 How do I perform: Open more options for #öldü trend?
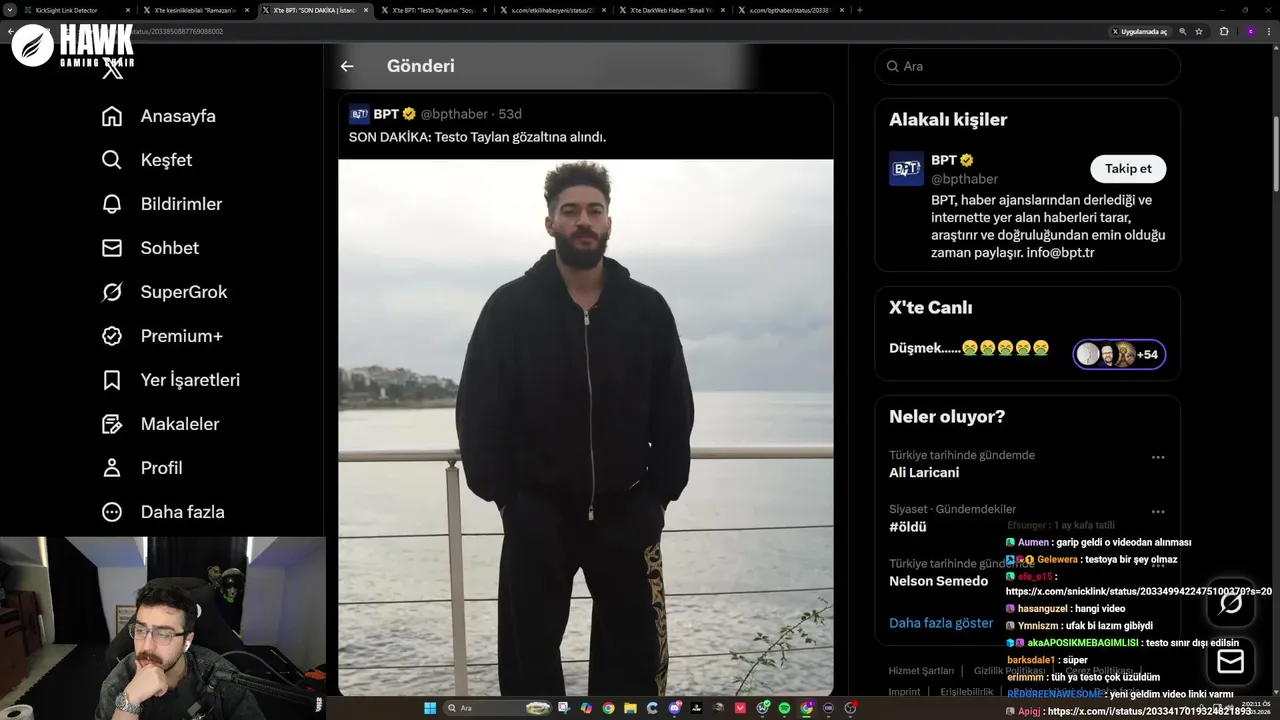[x=1158, y=512]
